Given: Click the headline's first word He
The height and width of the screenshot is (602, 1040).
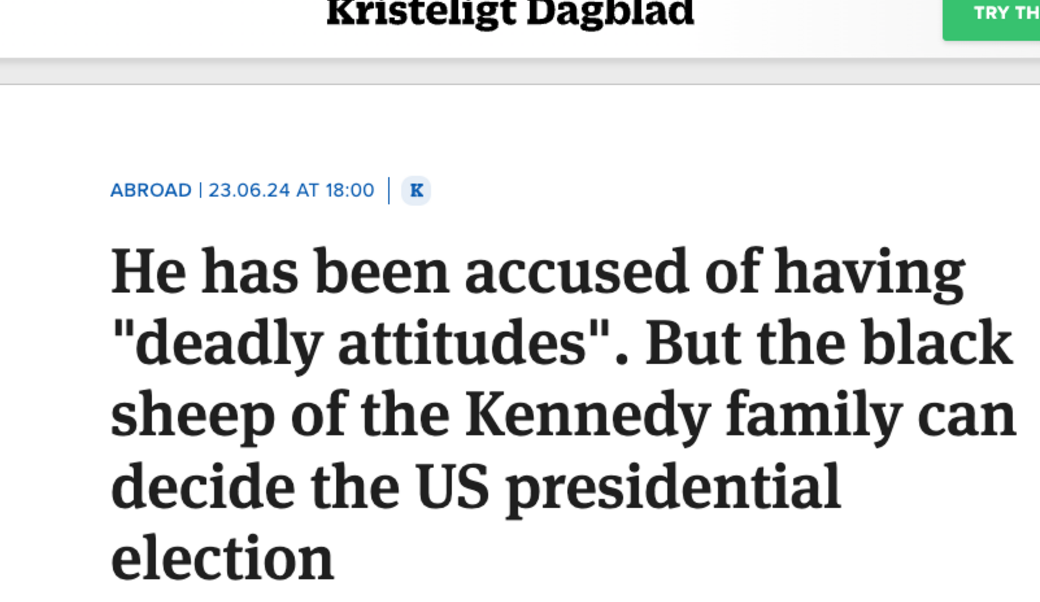Looking at the screenshot, I should point(149,272).
